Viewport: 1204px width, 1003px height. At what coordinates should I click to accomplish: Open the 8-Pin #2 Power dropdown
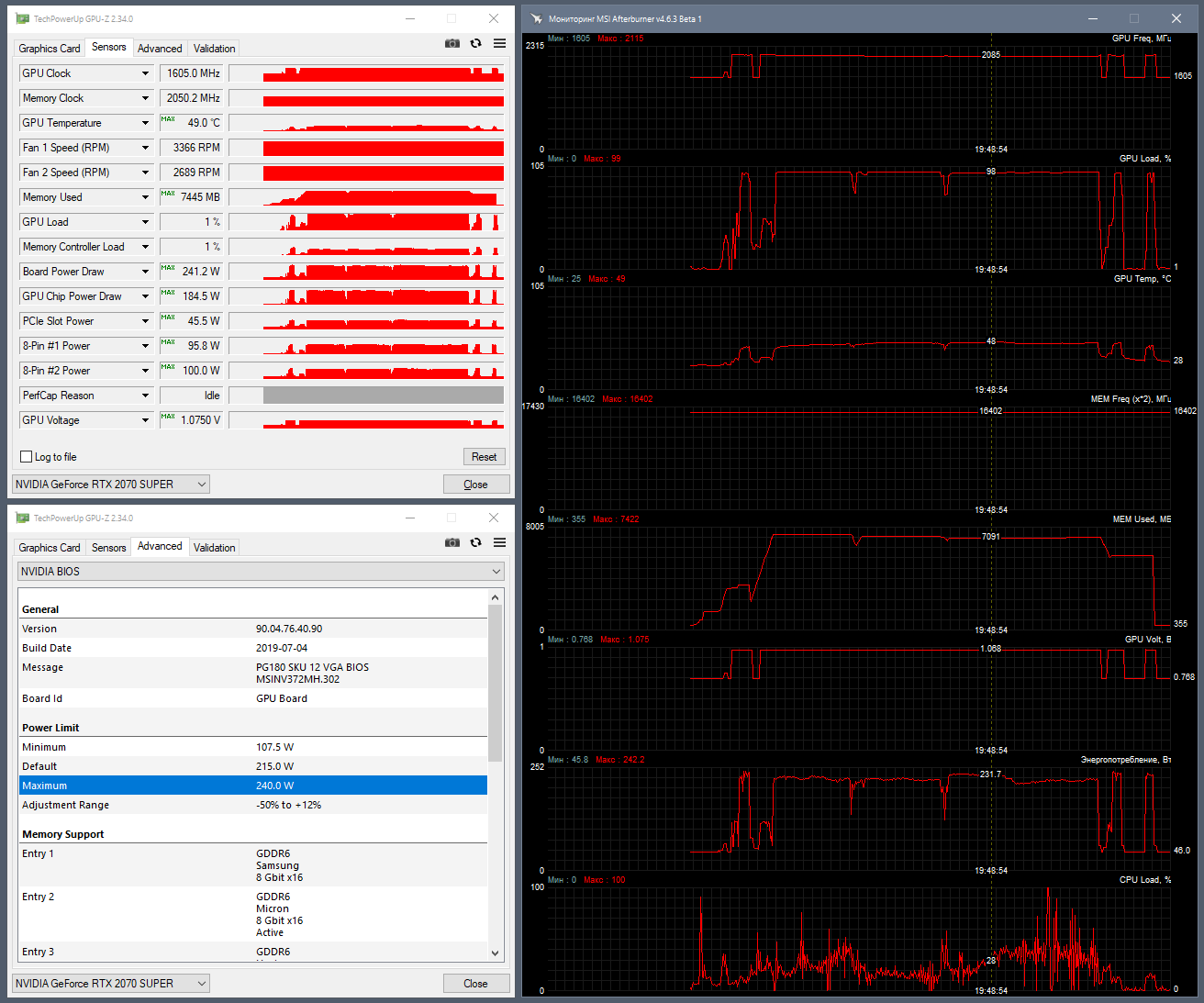tap(145, 371)
